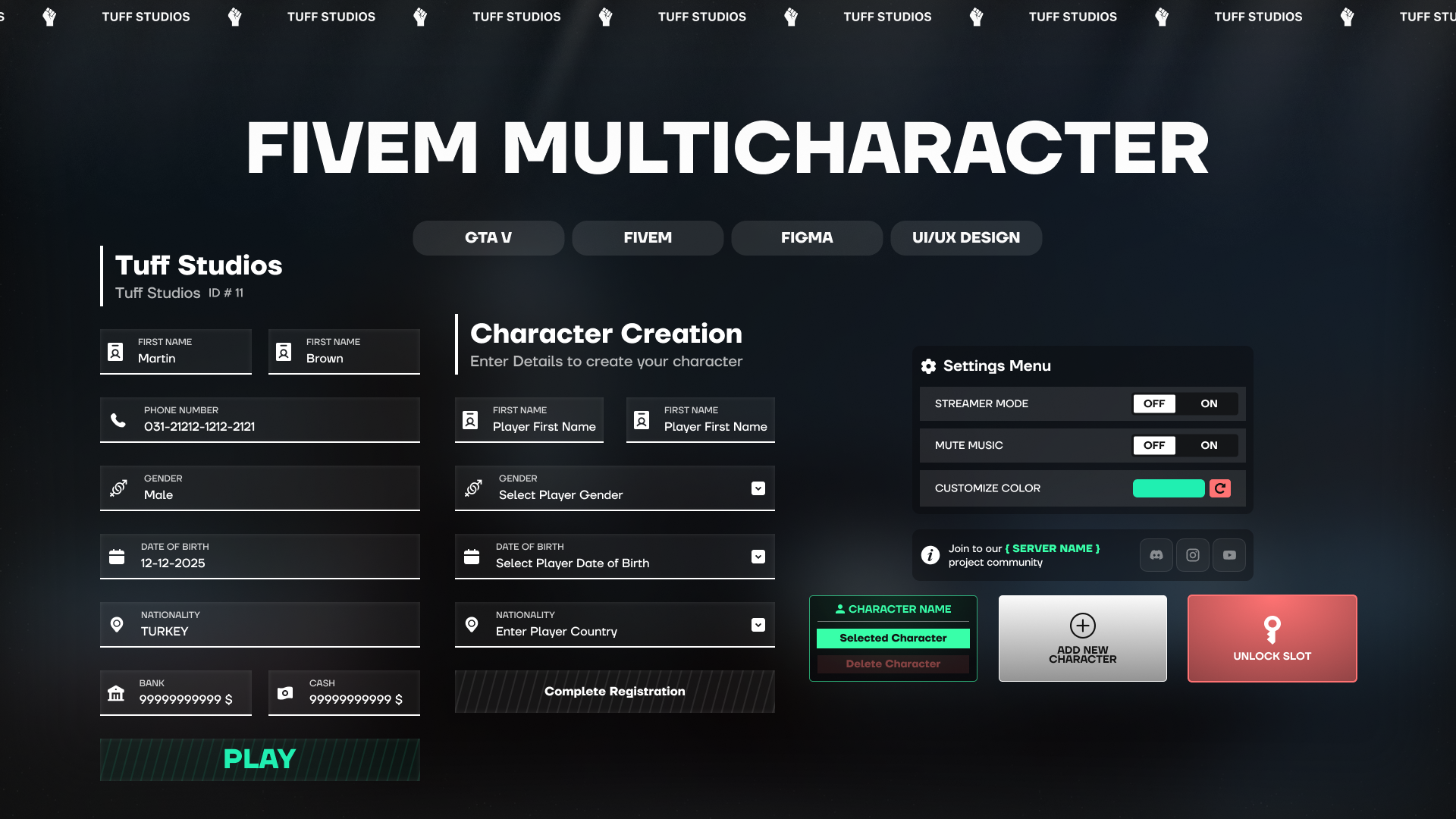Click the calendar icon beside 12-12-2025
The image size is (1456, 819).
pos(117,557)
